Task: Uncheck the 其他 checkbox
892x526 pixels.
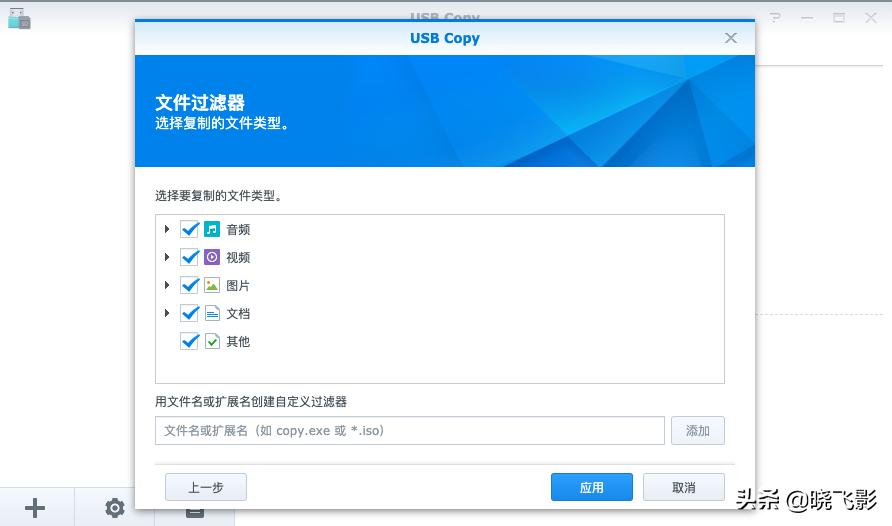Action: [x=189, y=341]
